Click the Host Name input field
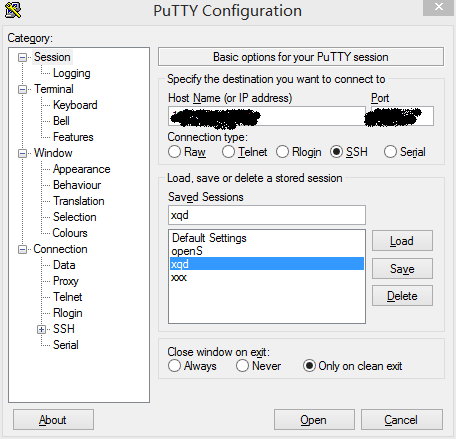This screenshot has height=439, width=456. click(x=267, y=116)
